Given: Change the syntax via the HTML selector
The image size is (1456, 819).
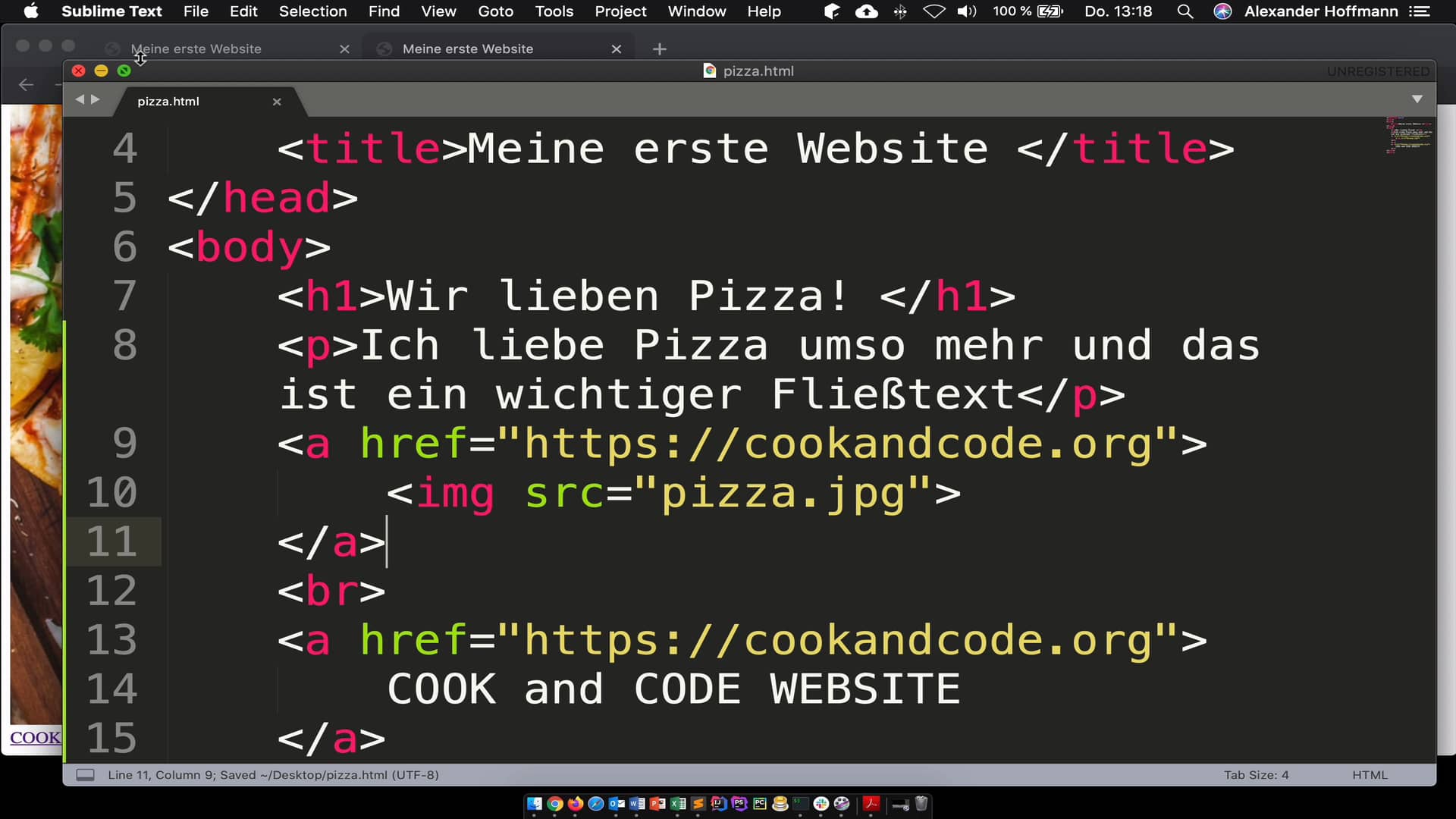Looking at the screenshot, I should point(1369,774).
